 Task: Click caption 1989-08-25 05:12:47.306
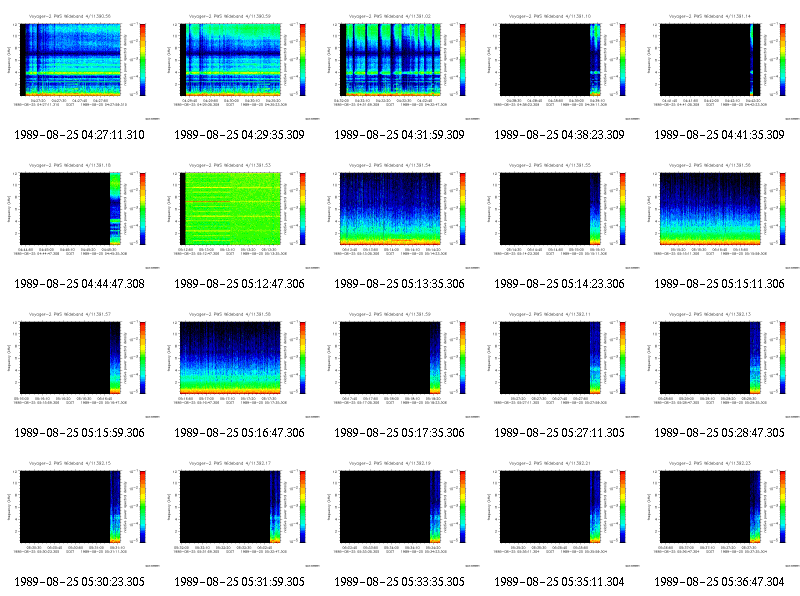coord(239,284)
